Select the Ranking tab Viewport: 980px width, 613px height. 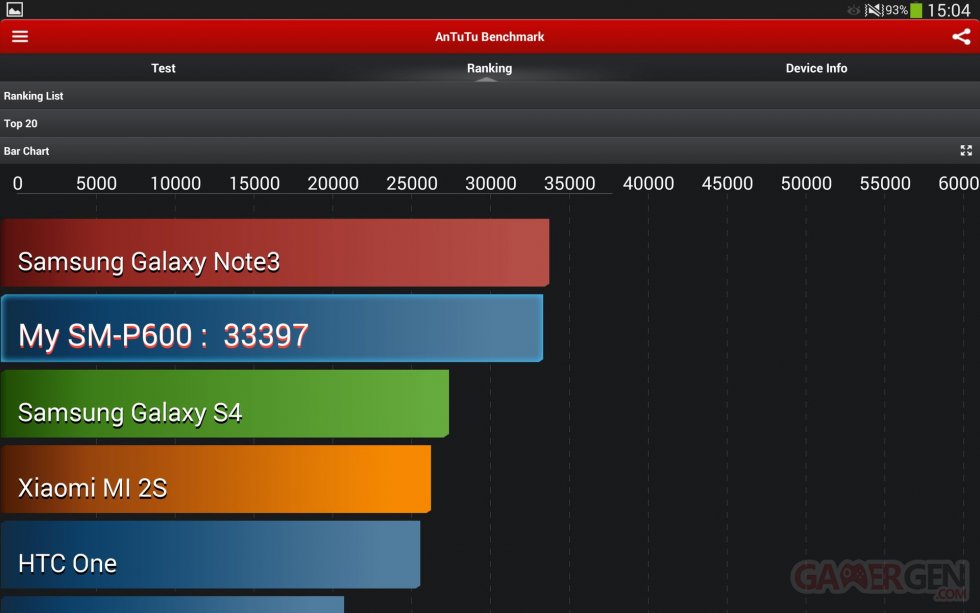click(x=489, y=68)
